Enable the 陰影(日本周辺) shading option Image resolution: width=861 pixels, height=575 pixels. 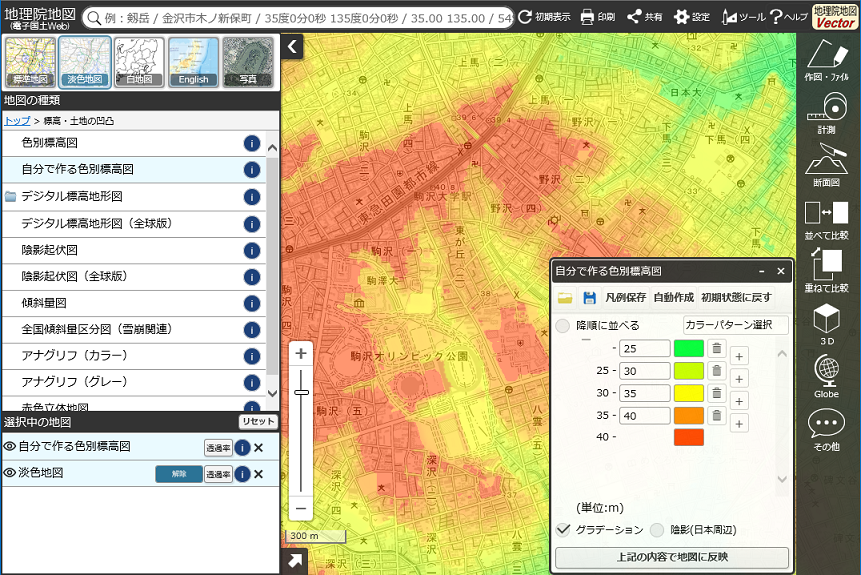(657, 530)
